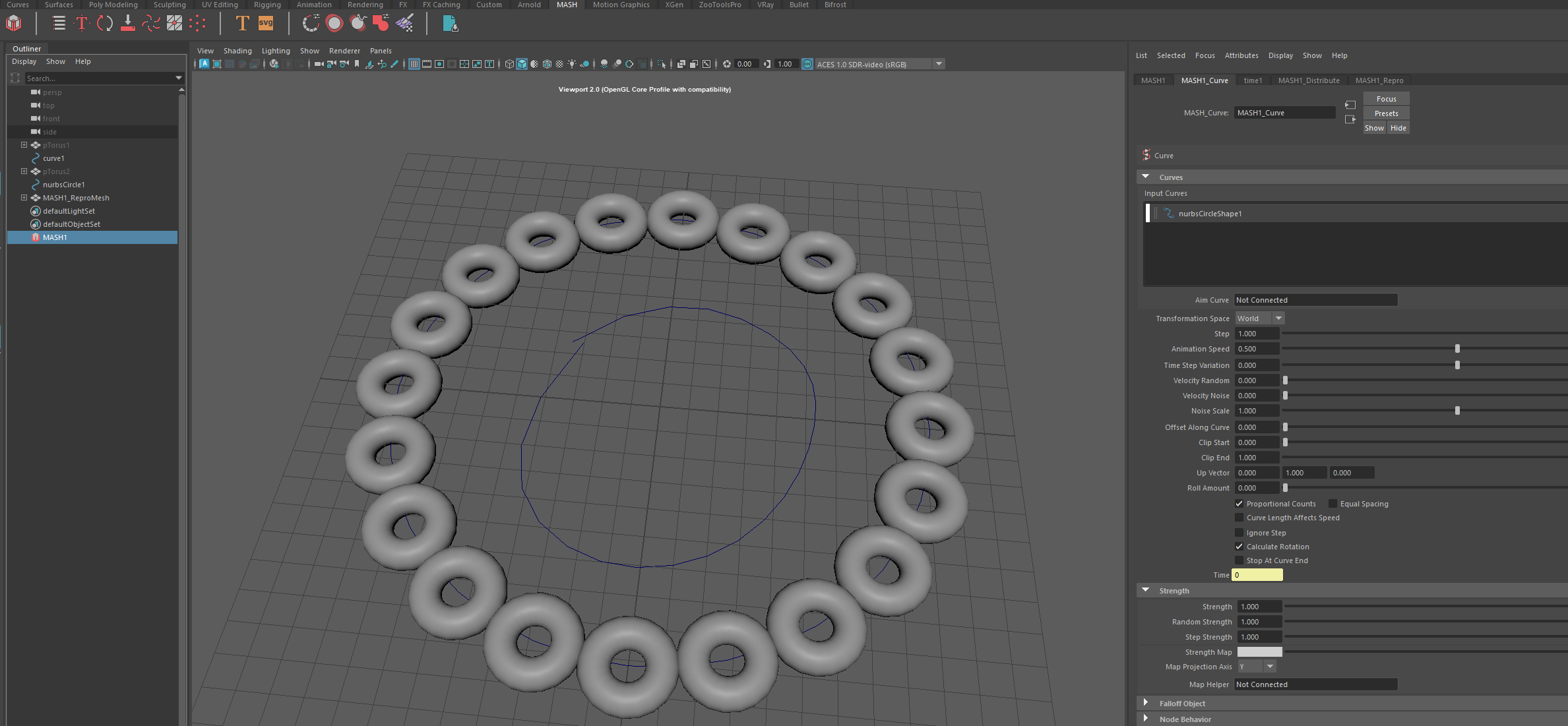1568x726 pixels.
Task: Toggle viewport lighting with the lightbulb icon
Action: [573, 64]
